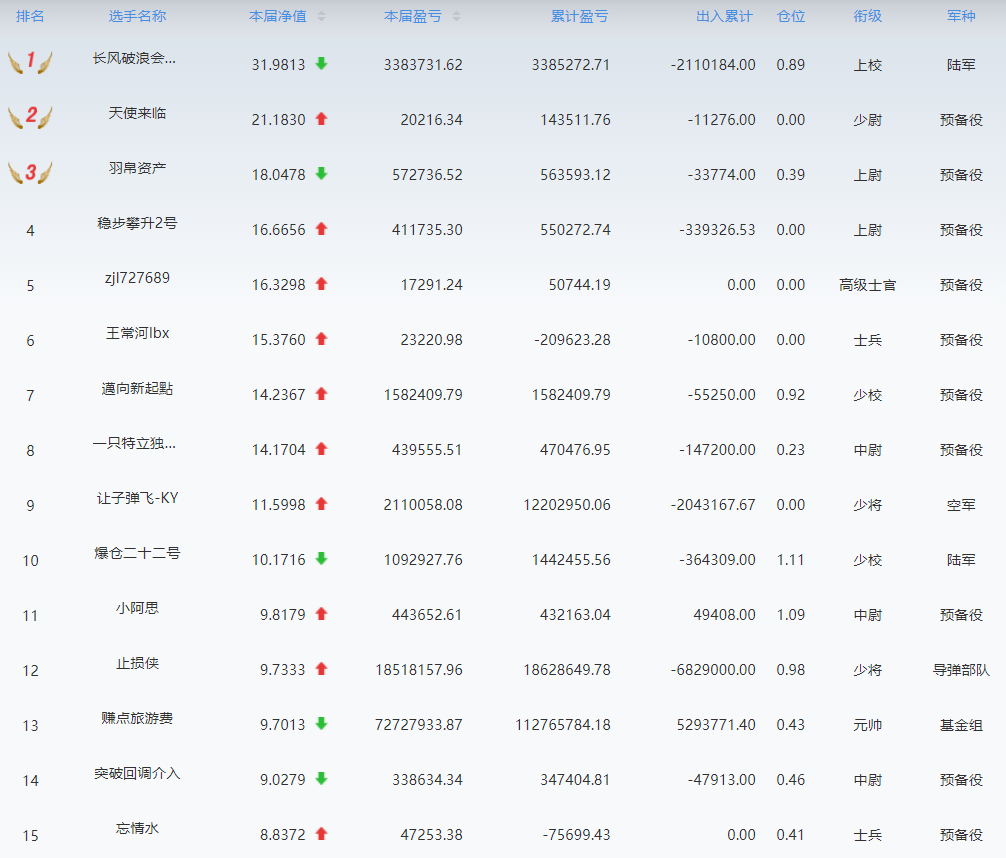Click the green down arrow beside 9.0279

tap(321, 779)
